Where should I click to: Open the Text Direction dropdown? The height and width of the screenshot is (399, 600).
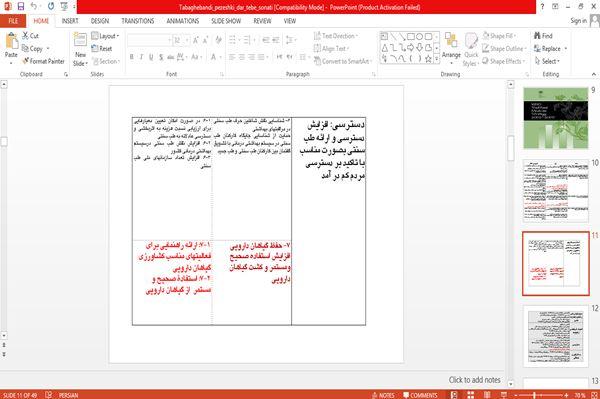pyautogui.click(x=336, y=36)
